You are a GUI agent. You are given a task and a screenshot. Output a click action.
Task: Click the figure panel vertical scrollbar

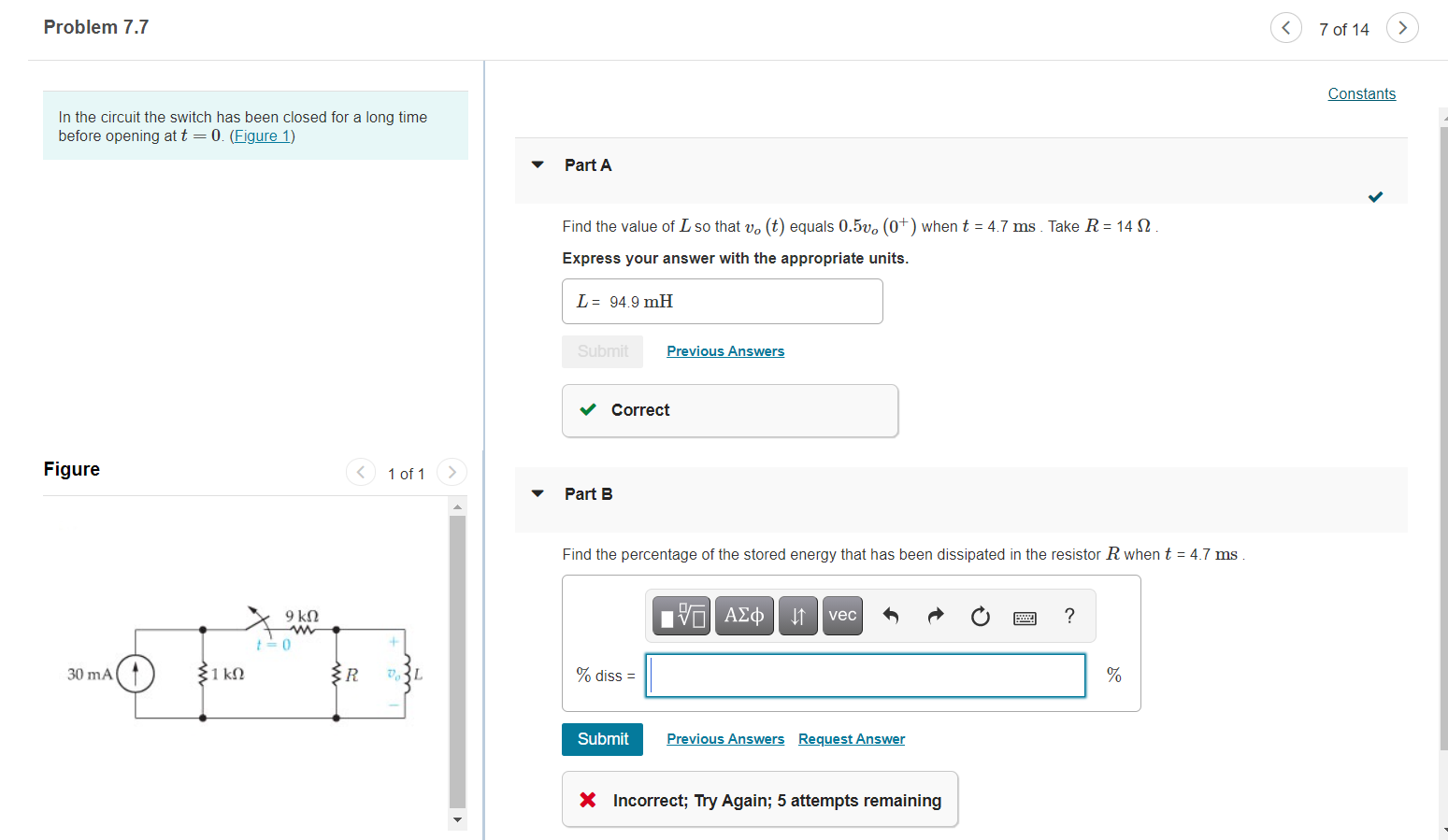(457, 661)
